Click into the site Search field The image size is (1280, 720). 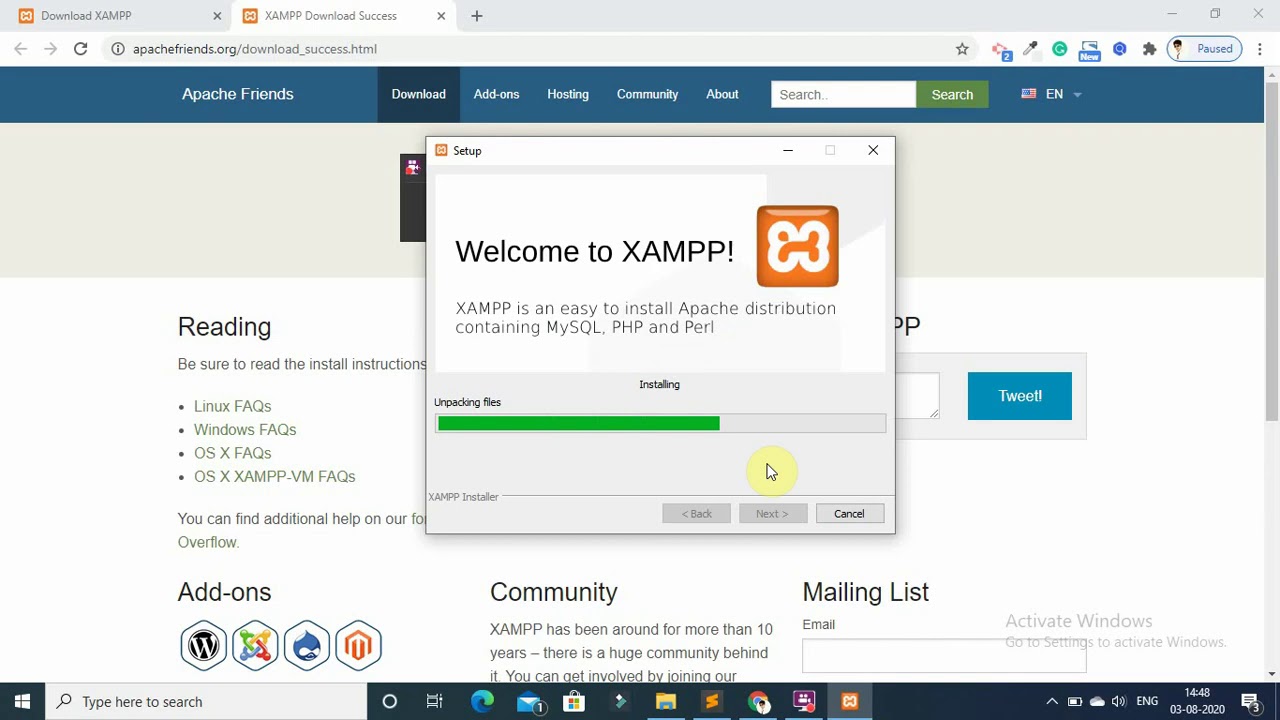[843, 95]
